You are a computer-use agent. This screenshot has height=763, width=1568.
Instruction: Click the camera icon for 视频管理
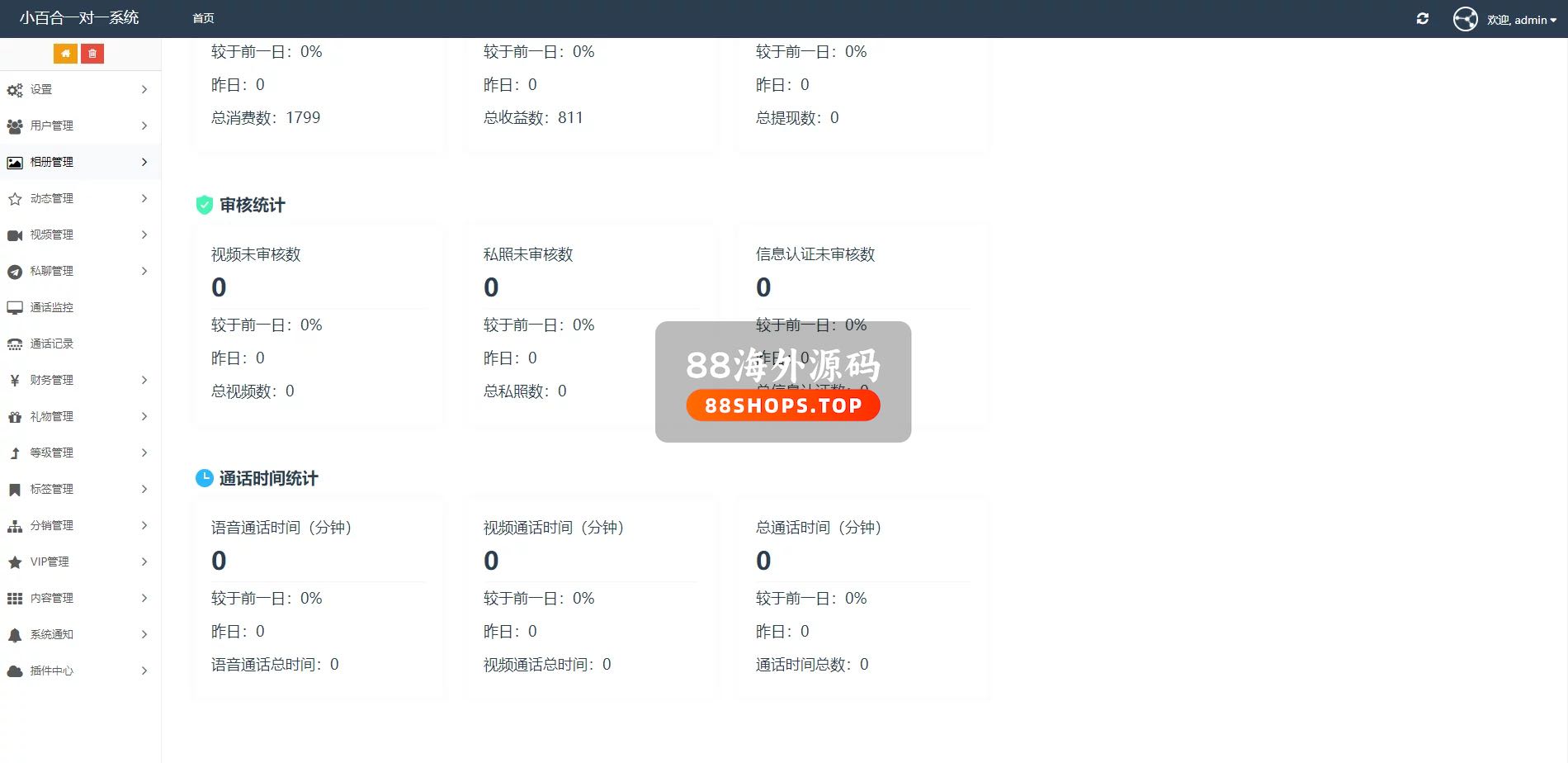coord(15,235)
